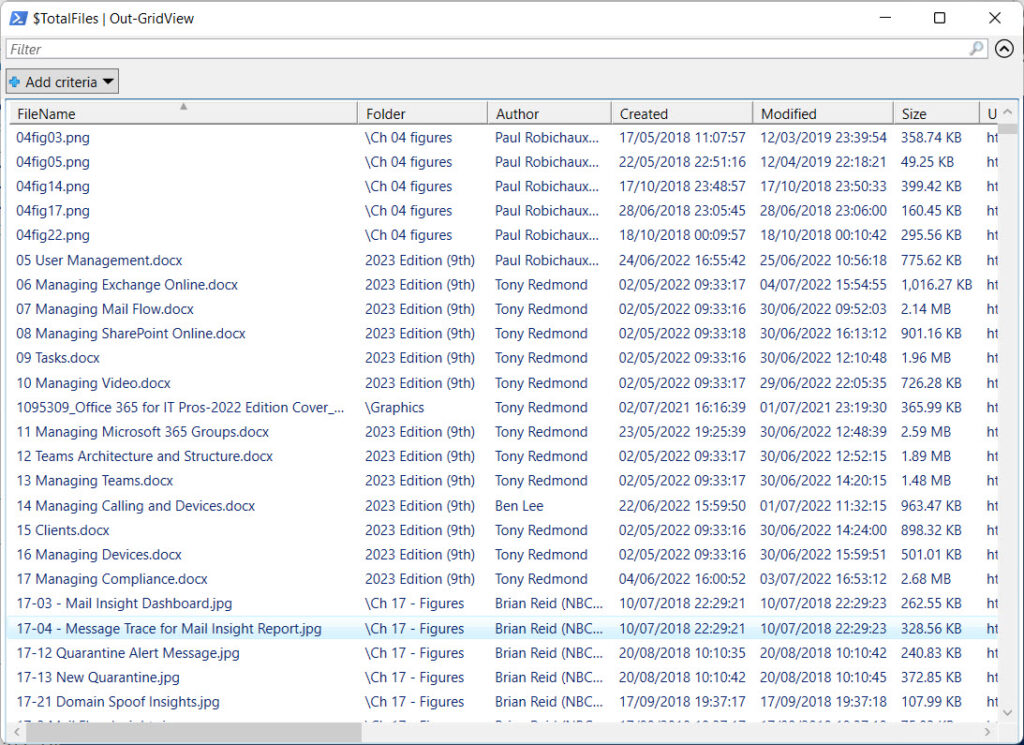Click the vertical scrollbar up arrow
Viewport: 1024px width, 745px height.
pos(1007,112)
